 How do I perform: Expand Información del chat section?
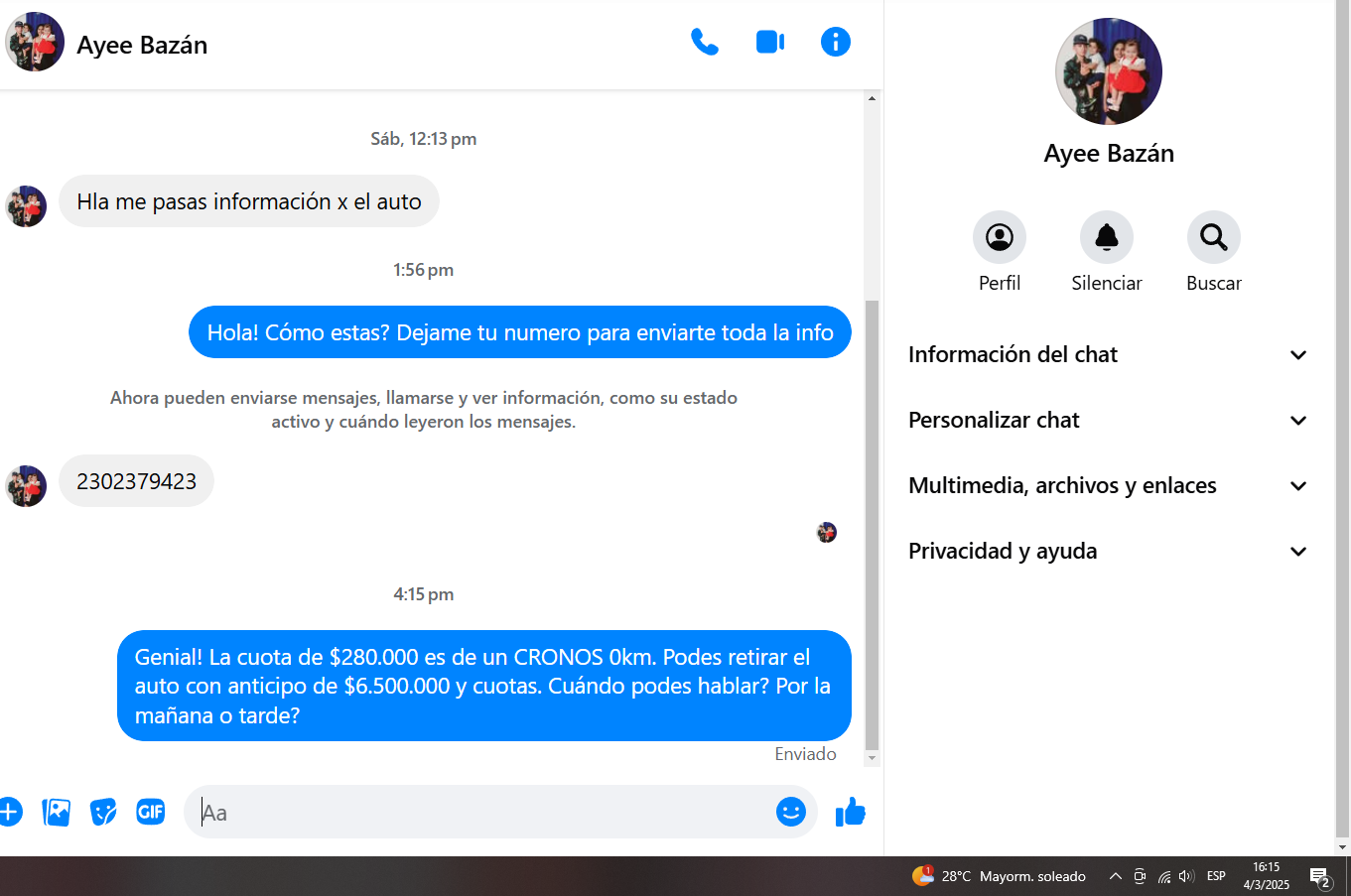[x=1108, y=355]
